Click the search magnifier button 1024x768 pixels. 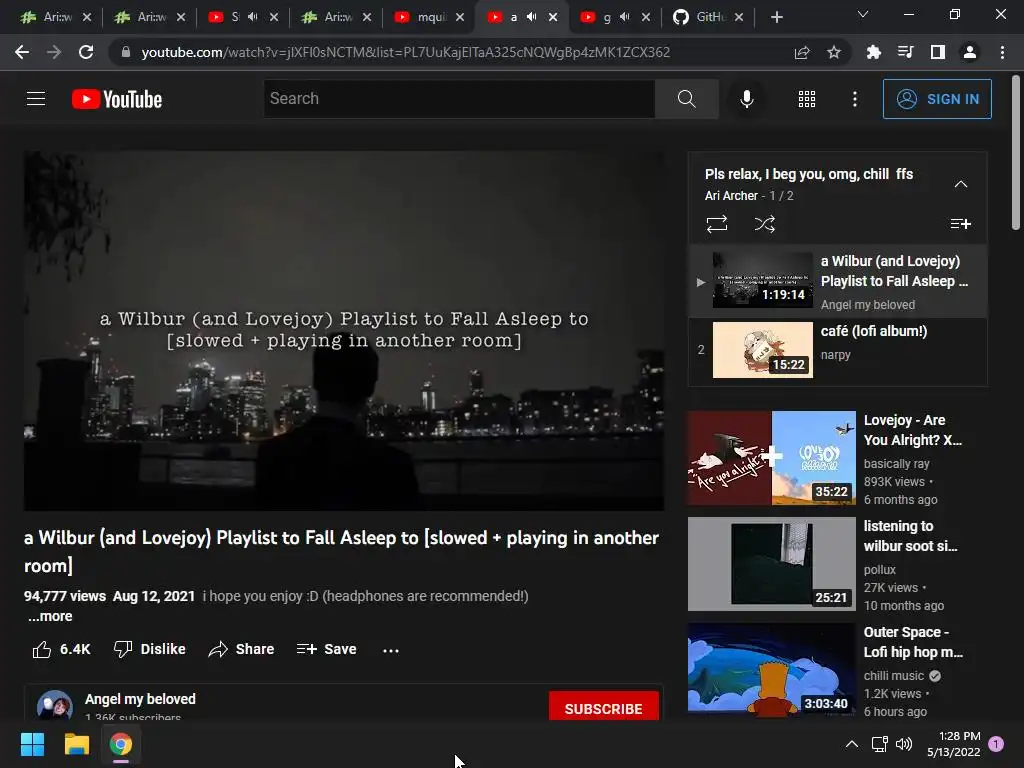click(686, 99)
